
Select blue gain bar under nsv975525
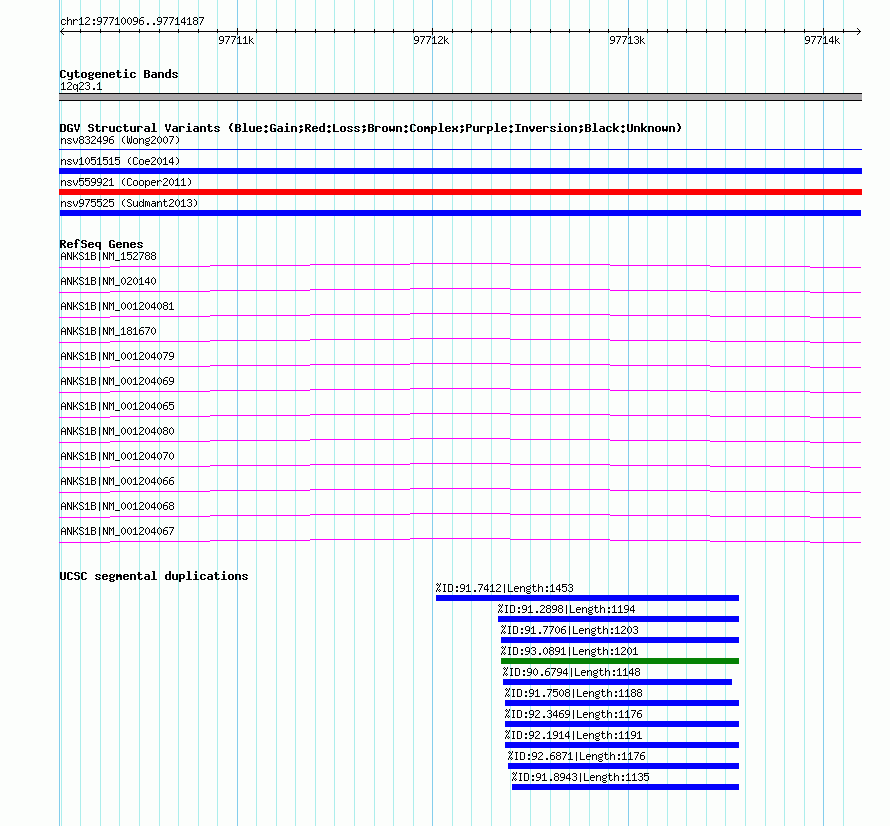pos(460,213)
